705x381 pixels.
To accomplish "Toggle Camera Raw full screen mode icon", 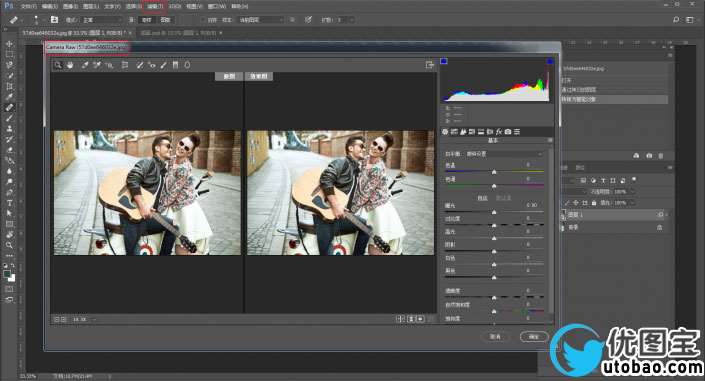I will point(429,65).
